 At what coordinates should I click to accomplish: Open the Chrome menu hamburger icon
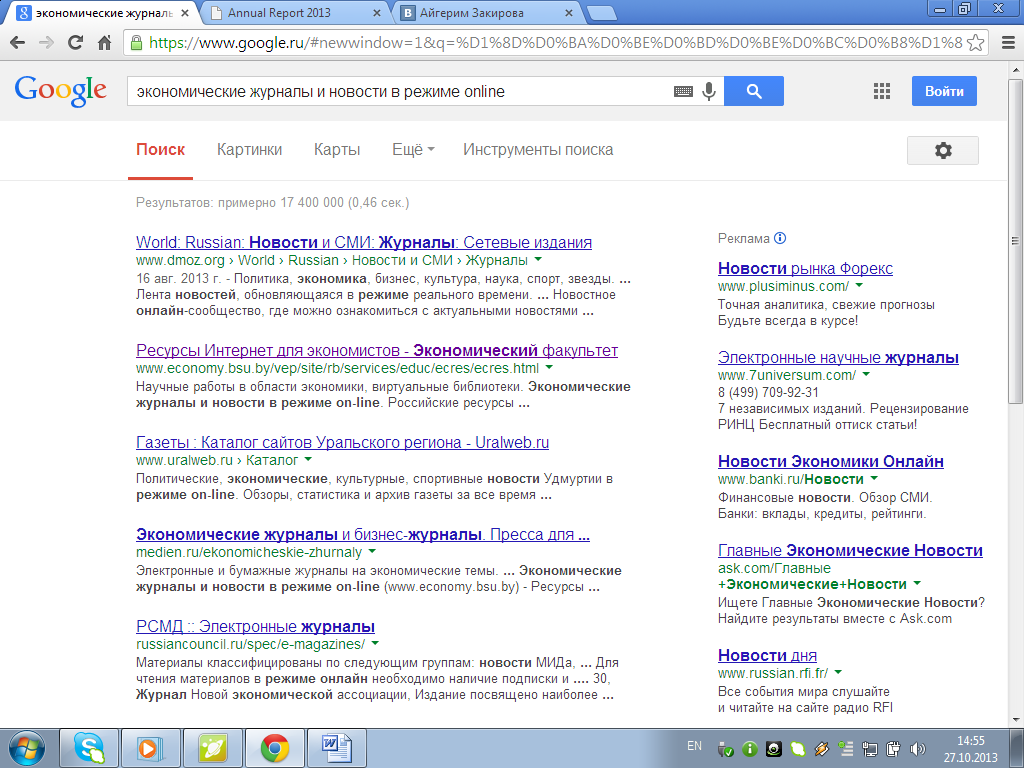coord(1008,42)
